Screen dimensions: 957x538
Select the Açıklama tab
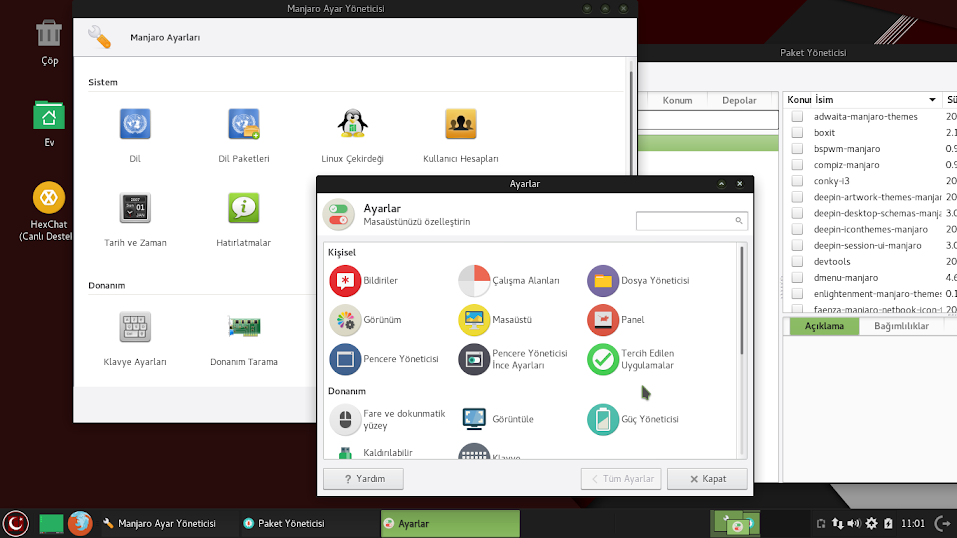tap(824, 325)
